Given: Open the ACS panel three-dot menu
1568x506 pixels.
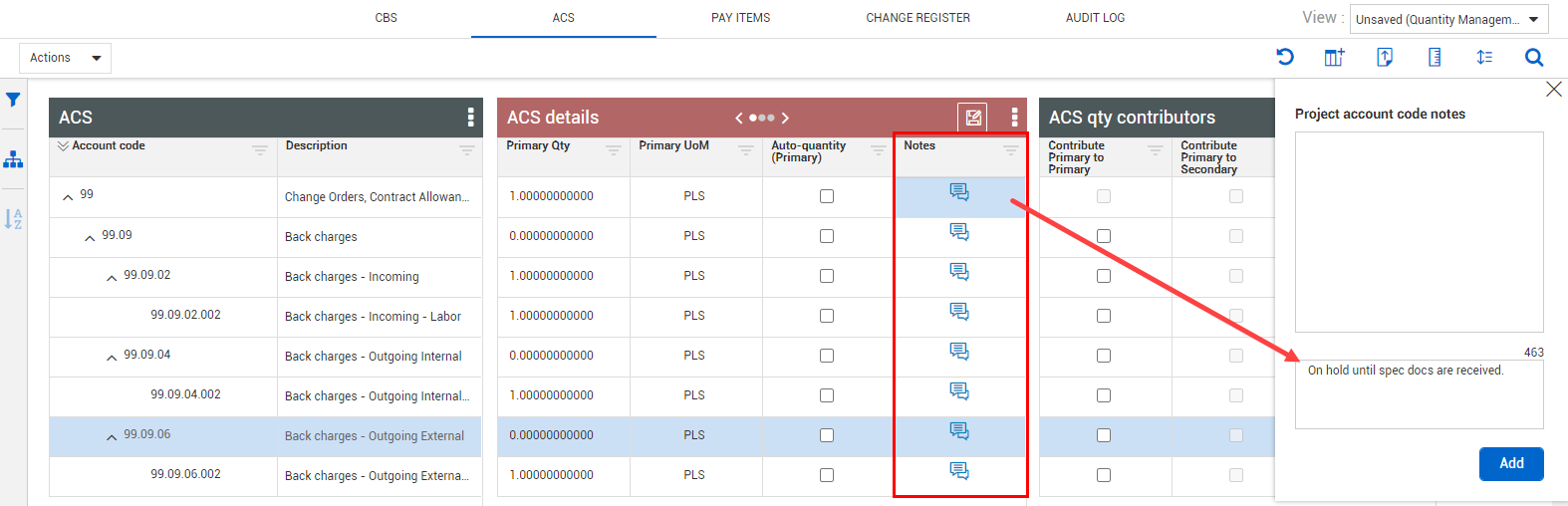Looking at the screenshot, I should click(x=470, y=118).
